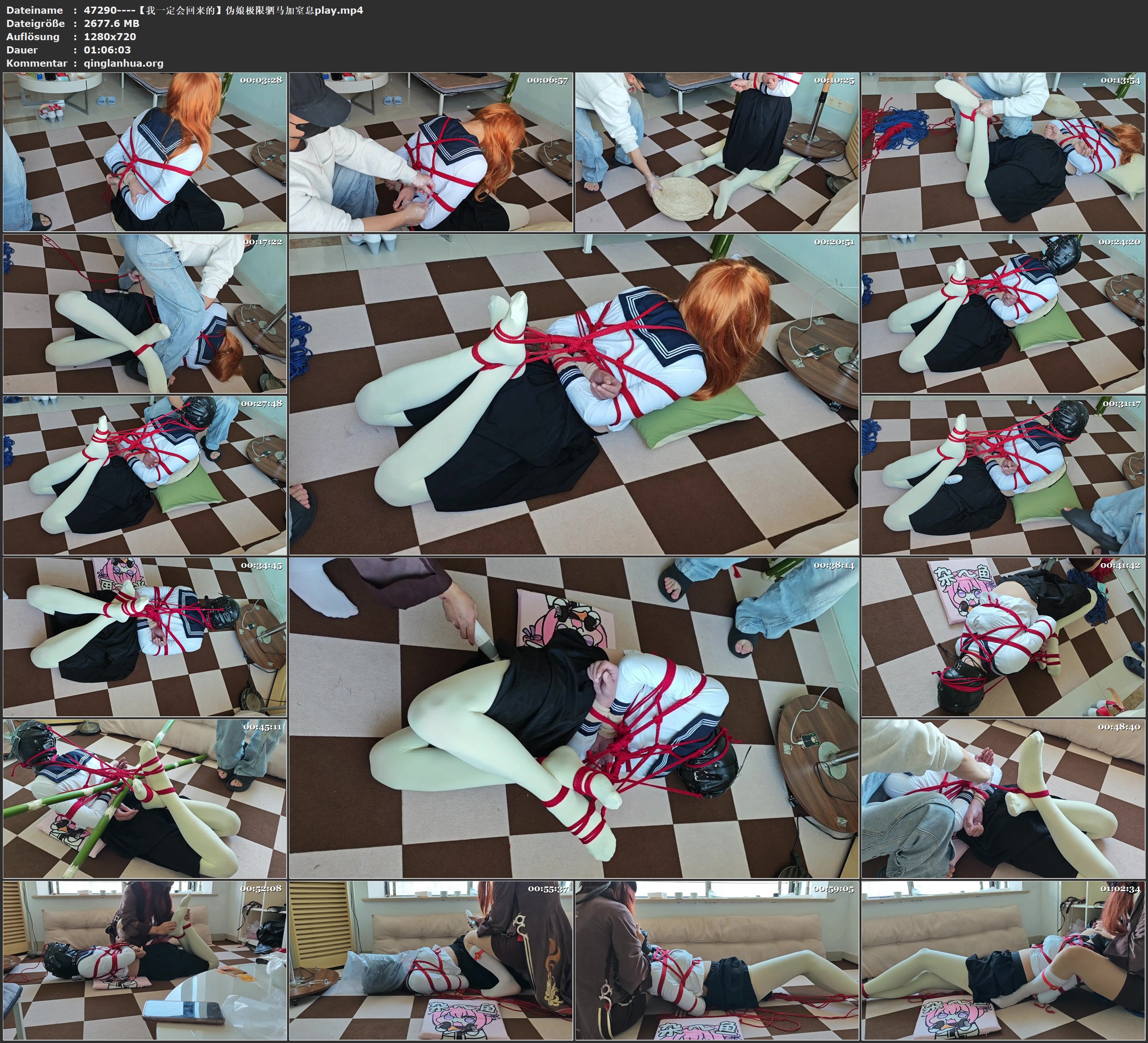Open the thumbnail at 00:59:05
The height and width of the screenshot is (1043, 1148).
click(x=717, y=960)
